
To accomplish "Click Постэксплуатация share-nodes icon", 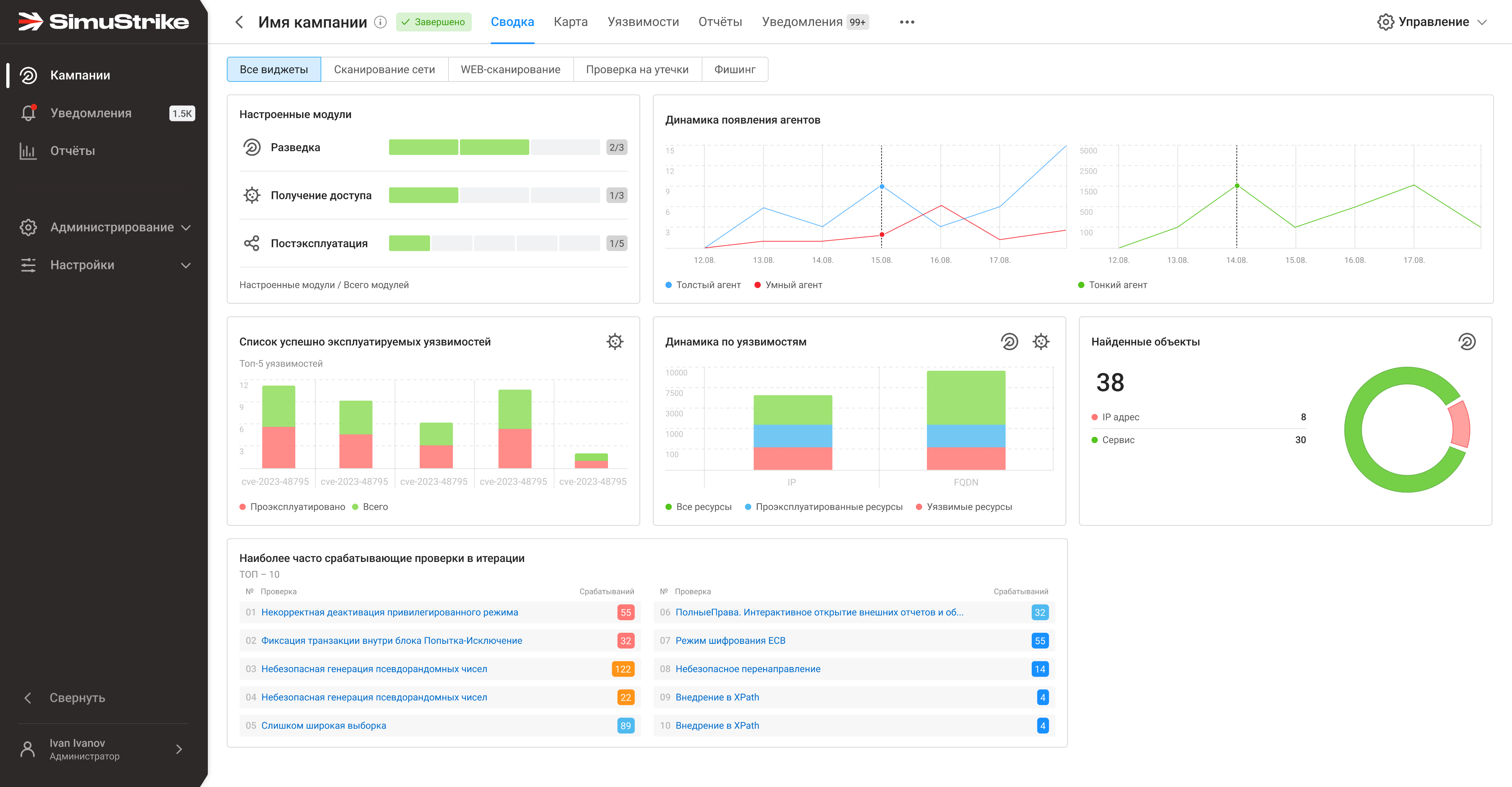I will coord(252,244).
